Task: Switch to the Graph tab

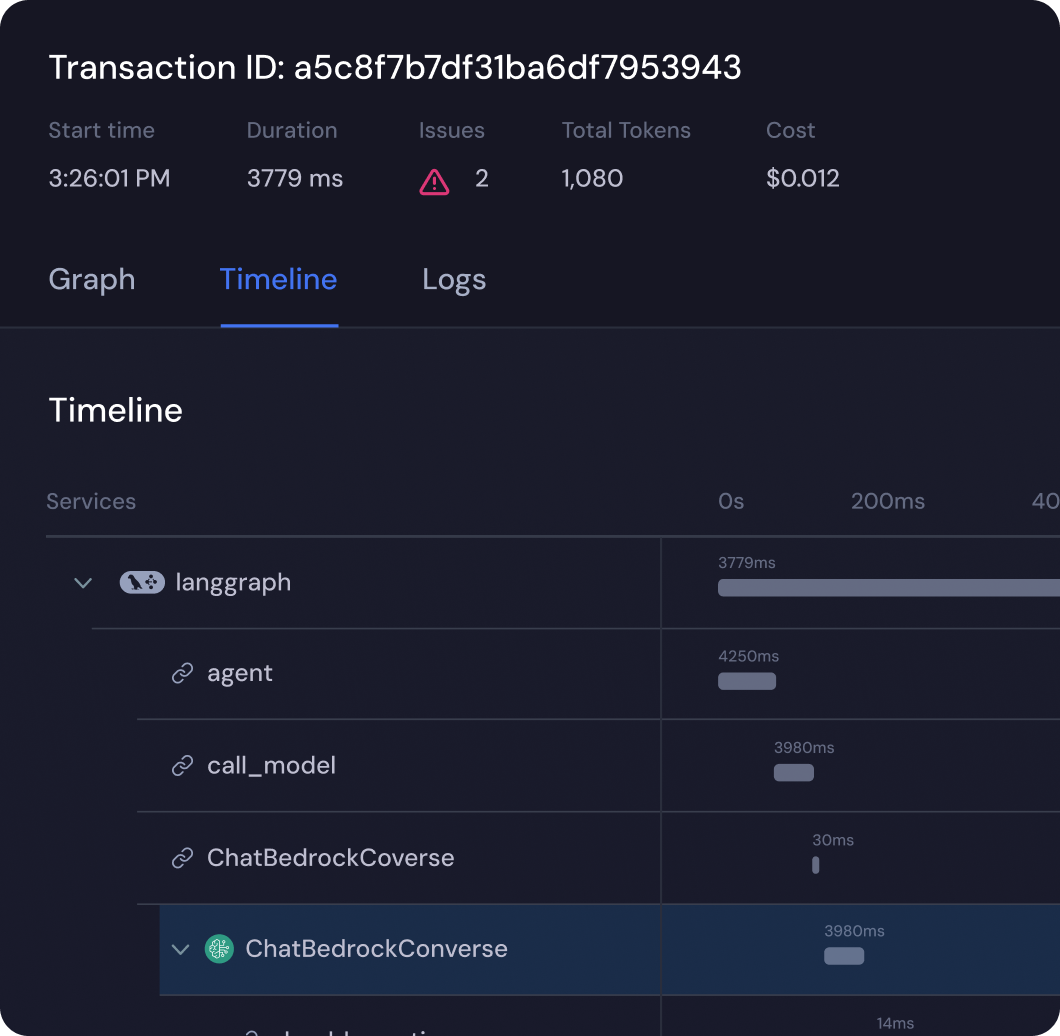Action: [92, 279]
